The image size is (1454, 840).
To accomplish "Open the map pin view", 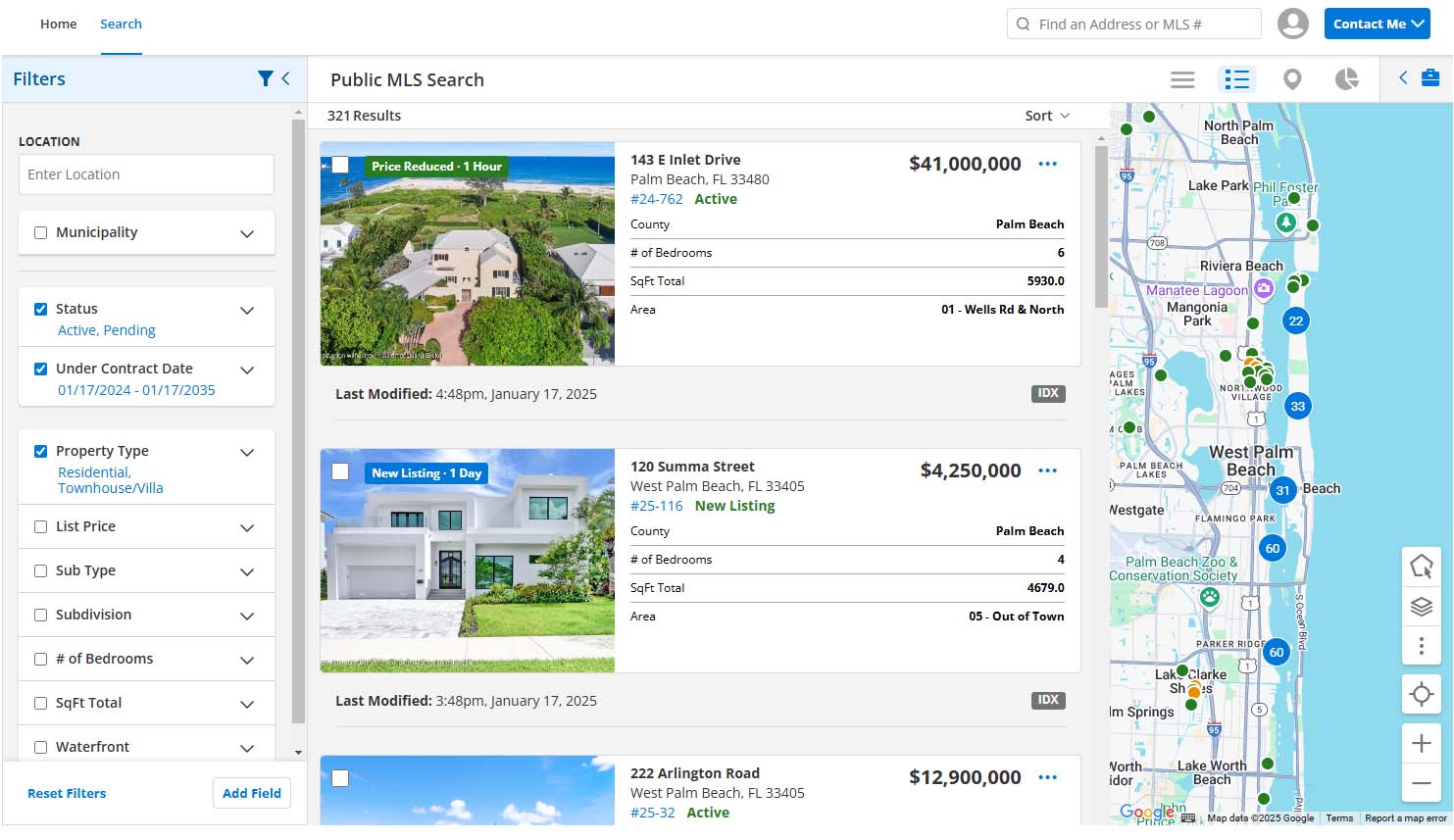I will pos(1292,79).
